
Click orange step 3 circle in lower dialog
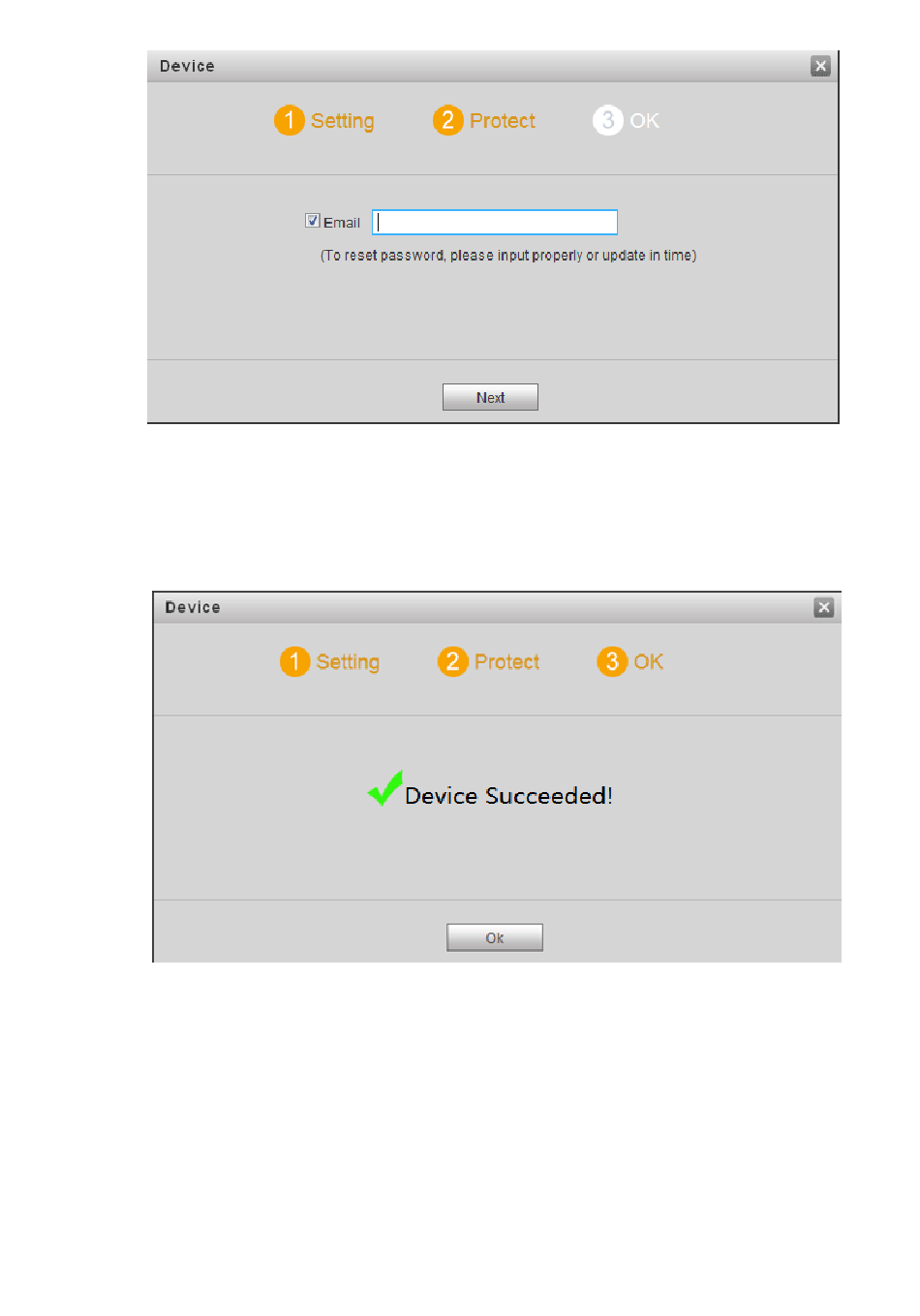(x=612, y=661)
